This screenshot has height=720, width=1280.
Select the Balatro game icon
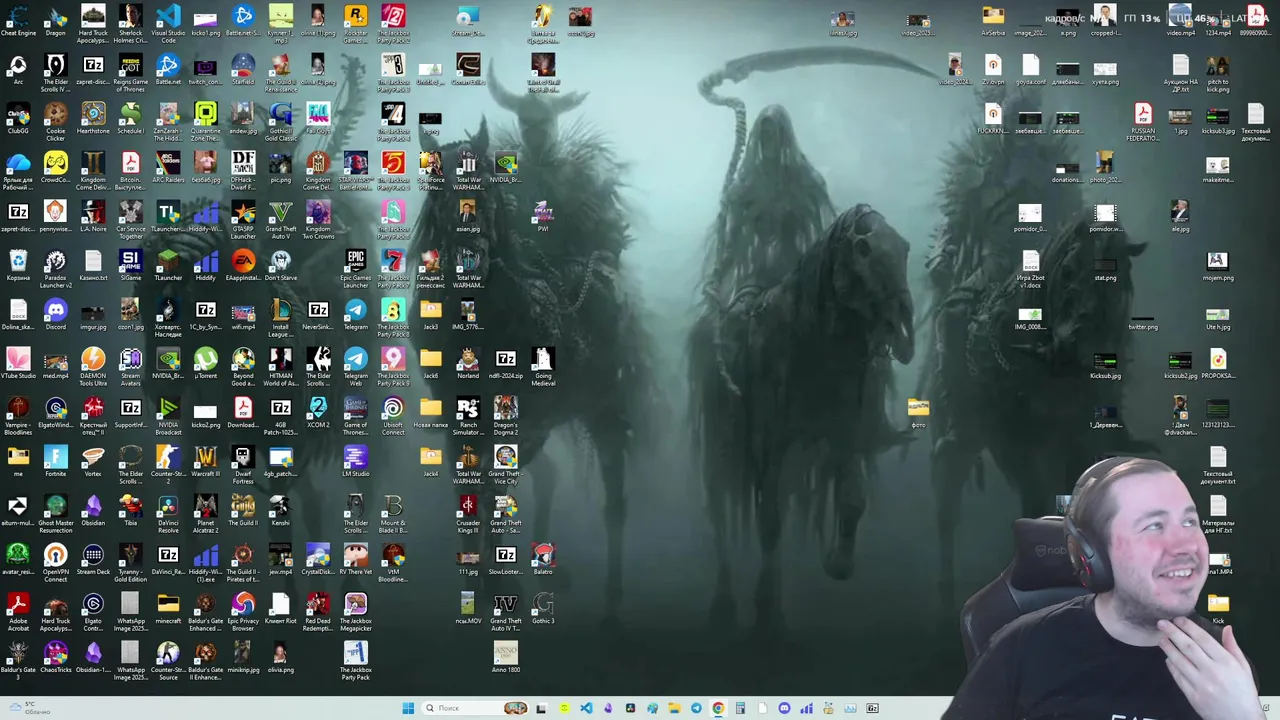[x=543, y=560]
